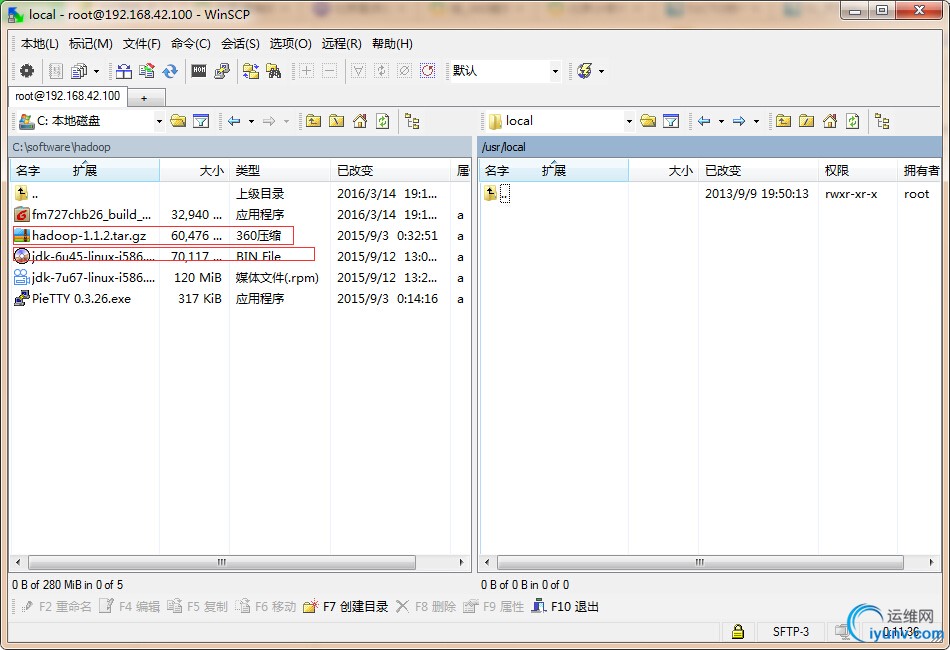Click the local panel back arrow
Screen dimensions: 950x650
coord(234,121)
